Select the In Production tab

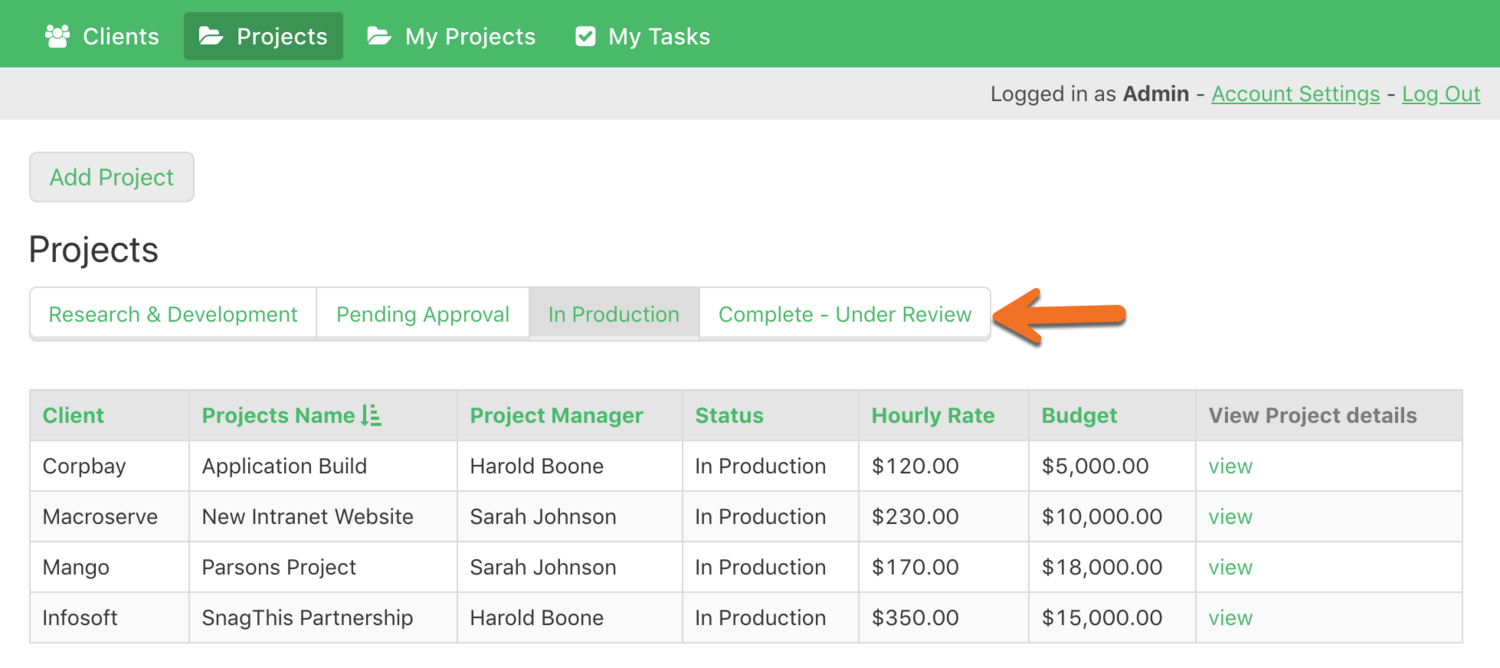pyautogui.click(x=613, y=314)
